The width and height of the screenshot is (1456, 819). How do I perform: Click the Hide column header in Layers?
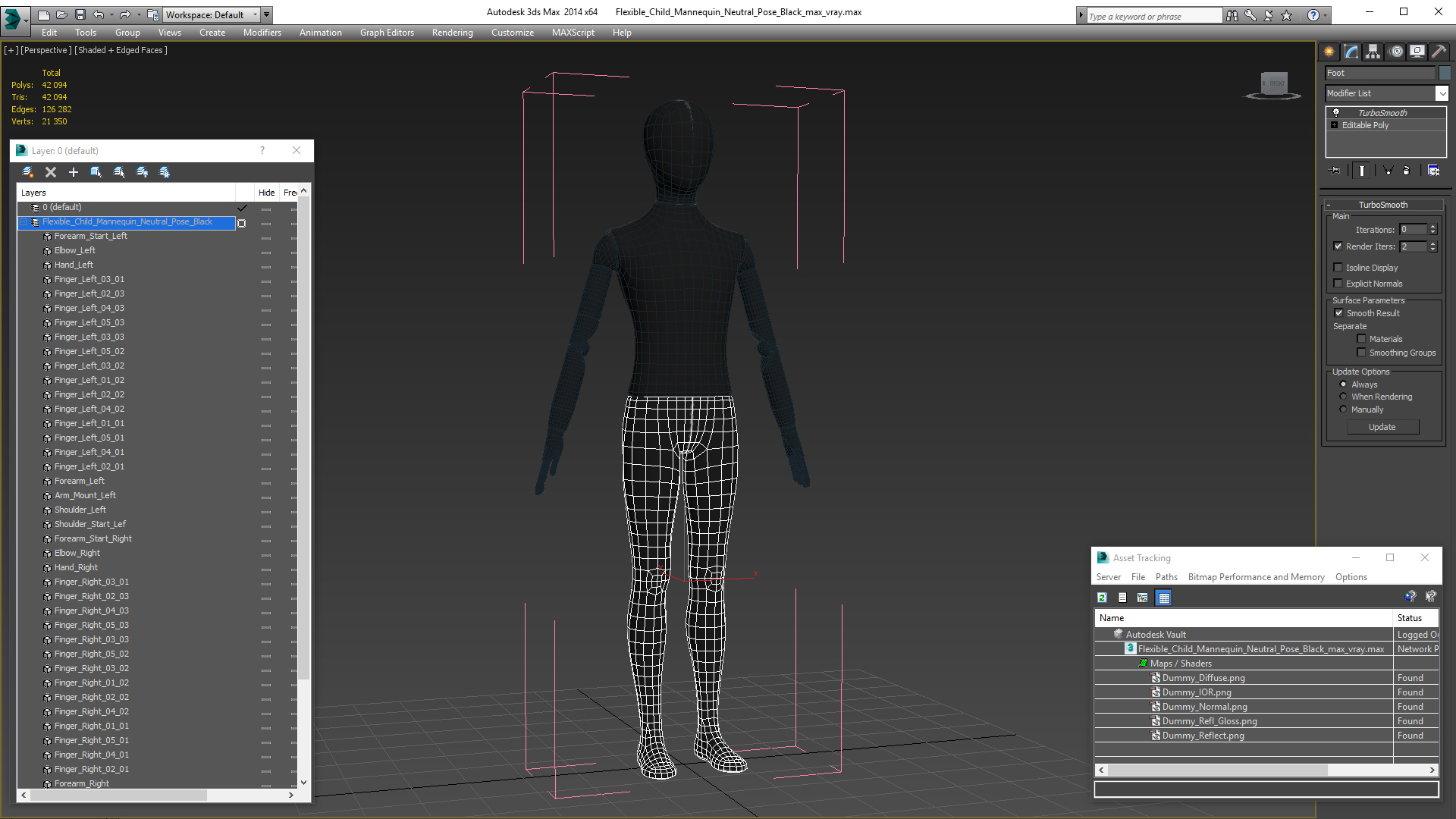266,193
